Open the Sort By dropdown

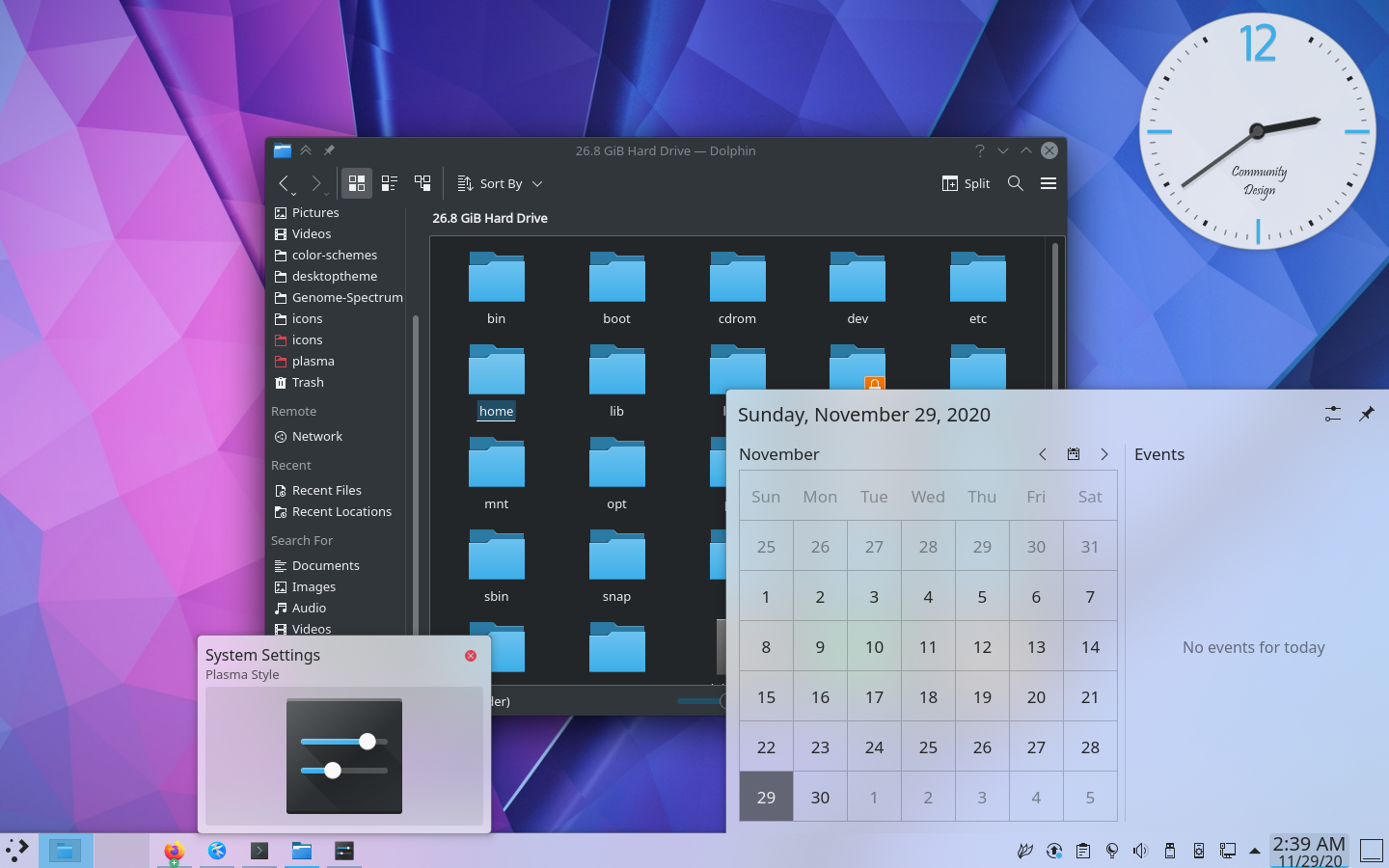(x=500, y=183)
